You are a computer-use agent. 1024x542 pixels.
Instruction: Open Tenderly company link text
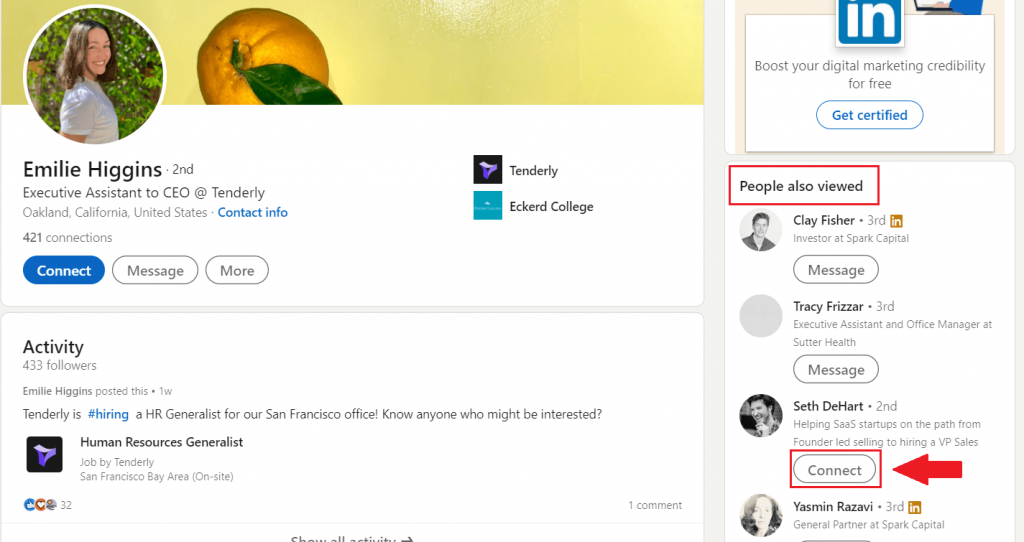click(x=534, y=170)
